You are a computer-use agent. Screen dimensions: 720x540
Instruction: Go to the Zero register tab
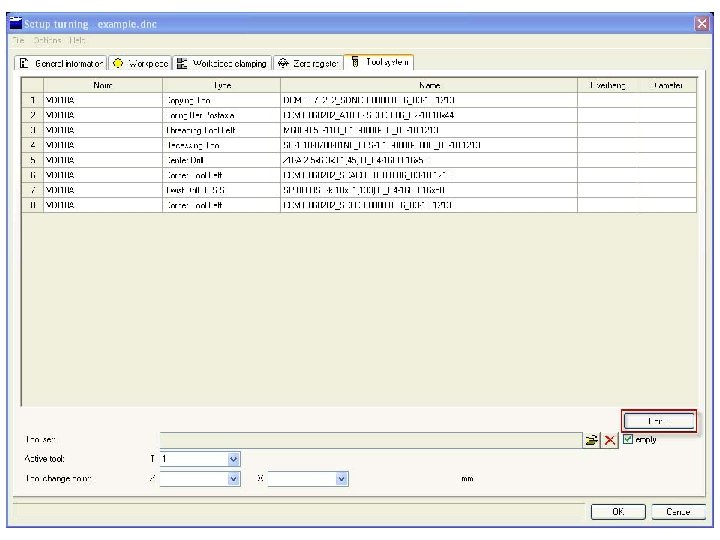[x=309, y=63]
